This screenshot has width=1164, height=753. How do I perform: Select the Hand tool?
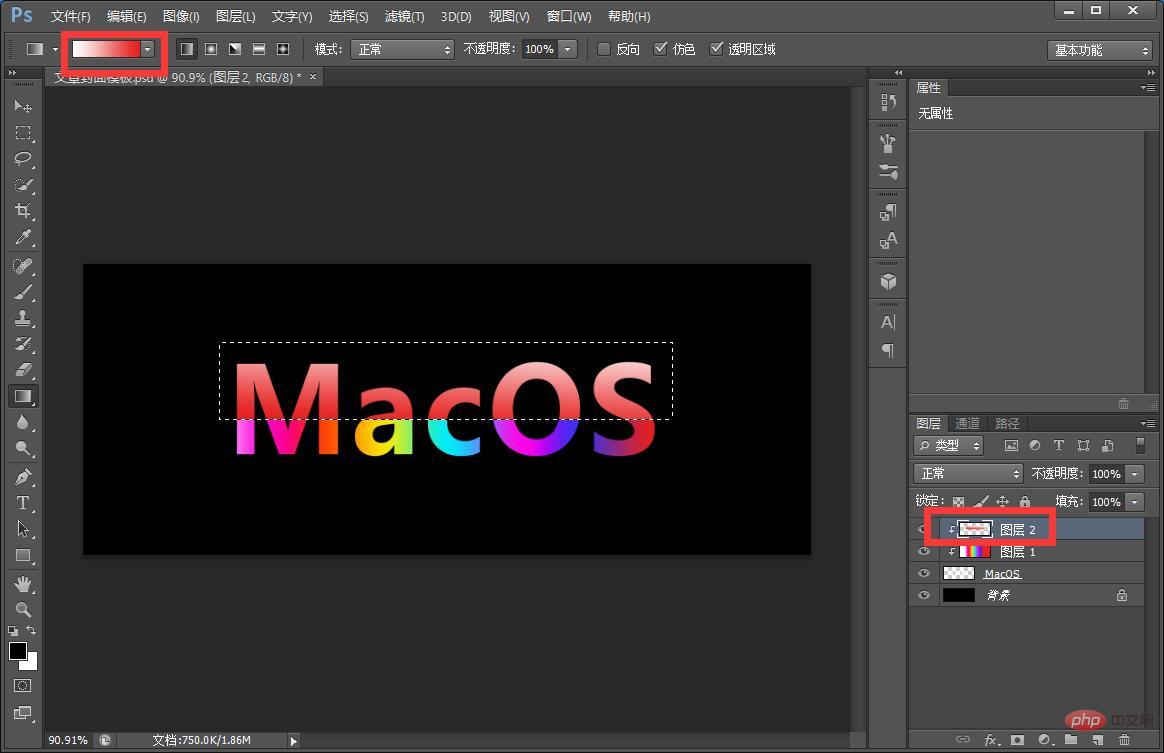[x=22, y=584]
